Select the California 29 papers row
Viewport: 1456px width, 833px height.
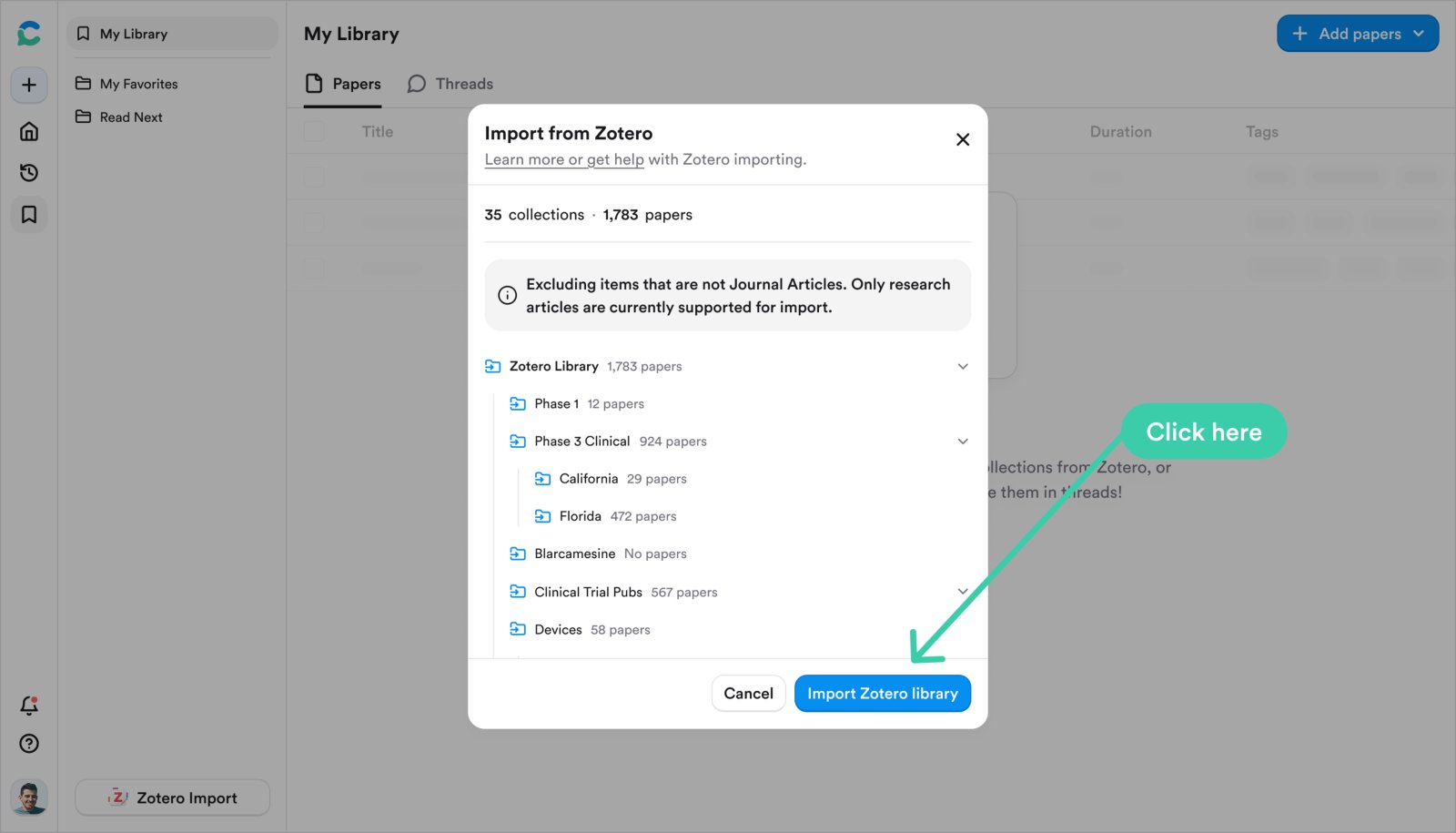(752, 479)
